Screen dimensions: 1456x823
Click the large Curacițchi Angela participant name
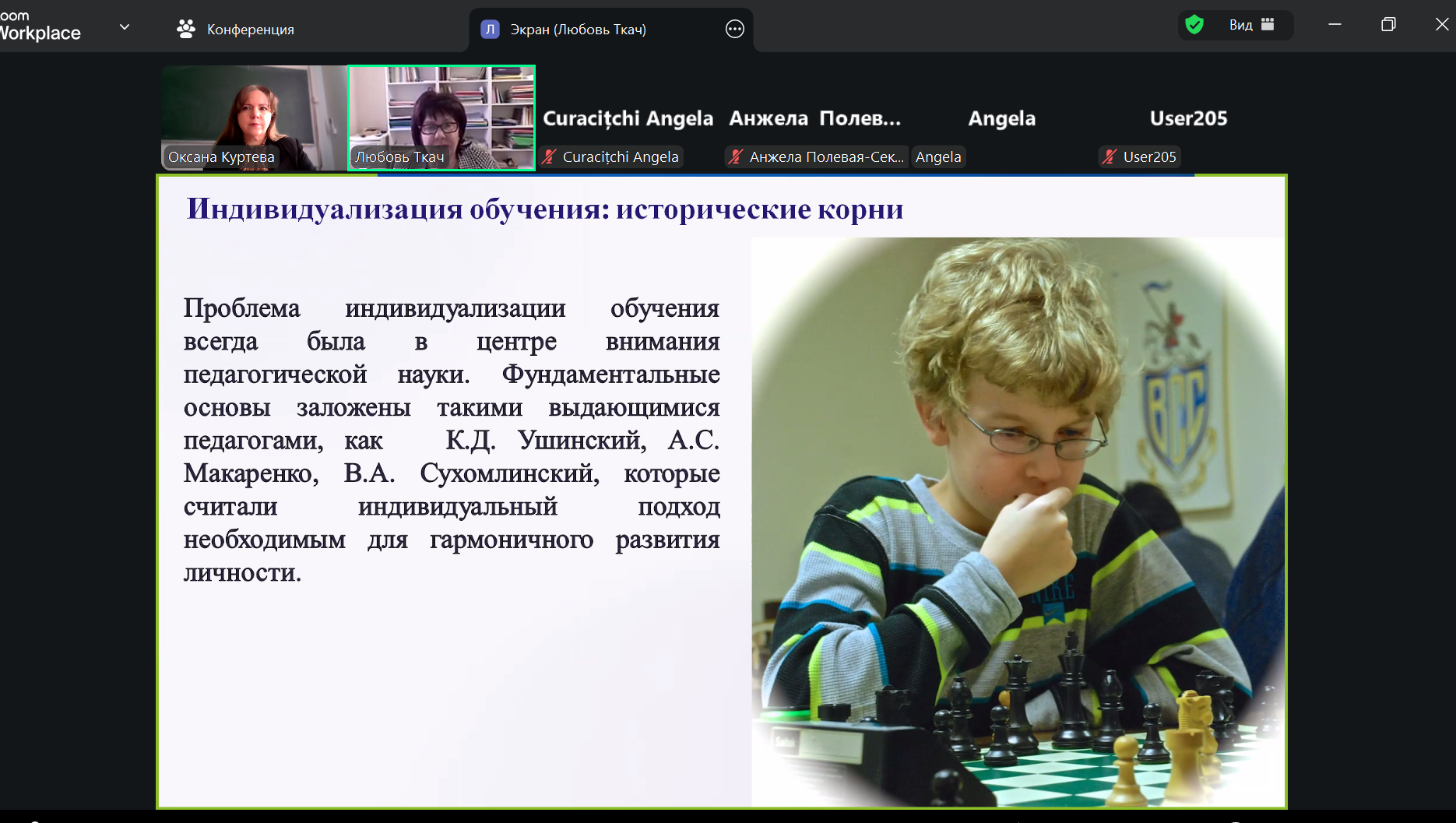click(x=628, y=118)
